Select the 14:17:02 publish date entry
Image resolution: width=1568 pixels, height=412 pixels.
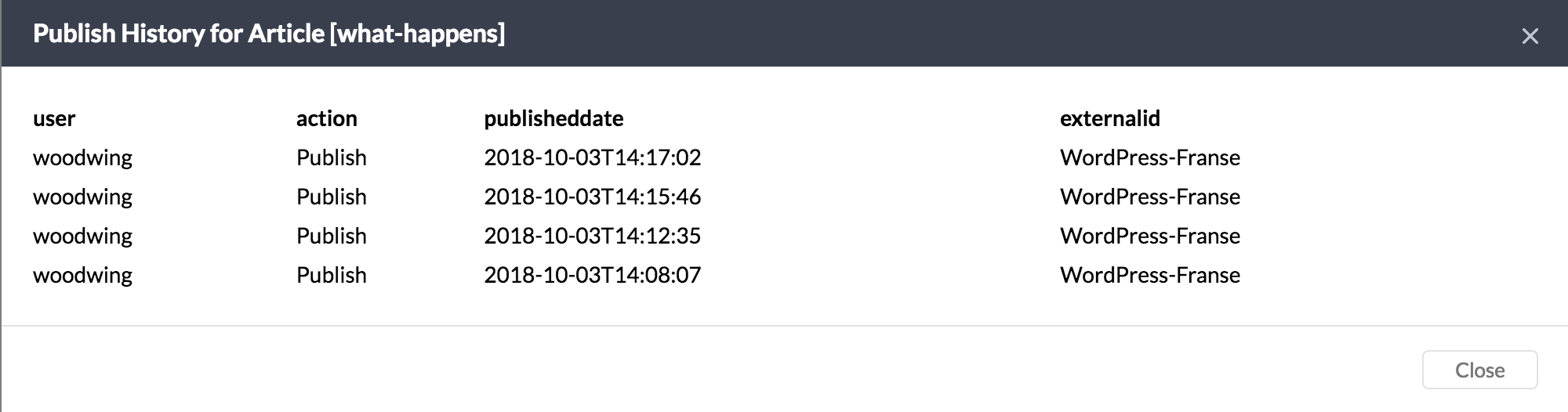click(592, 157)
